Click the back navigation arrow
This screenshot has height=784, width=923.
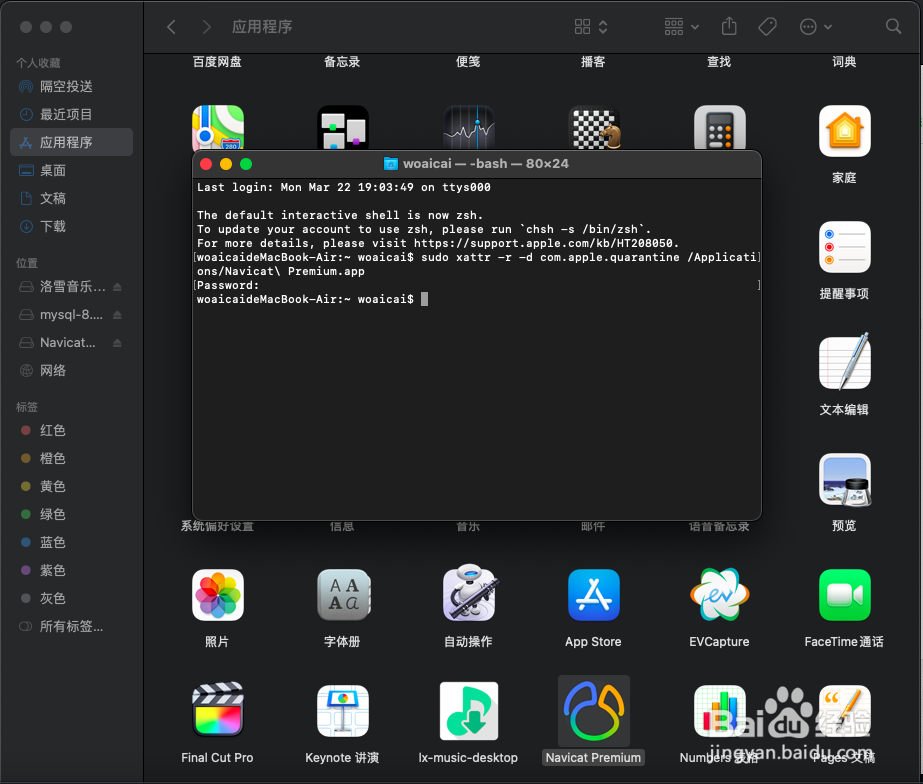pyautogui.click(x=172, y=27)
